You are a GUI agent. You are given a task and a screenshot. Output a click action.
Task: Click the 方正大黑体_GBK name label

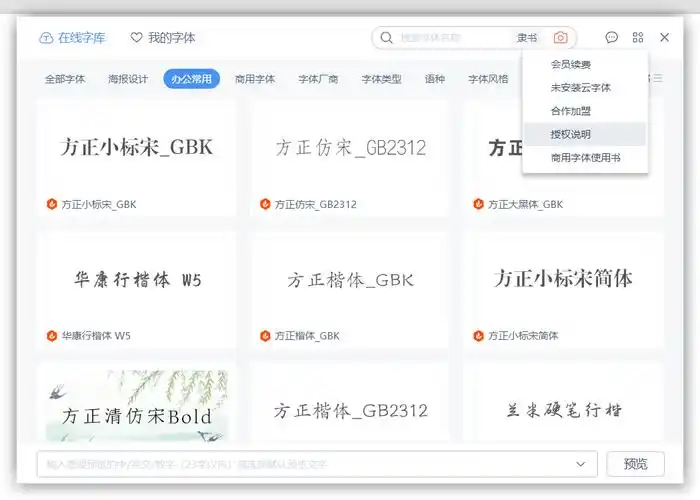click(525, 204)
